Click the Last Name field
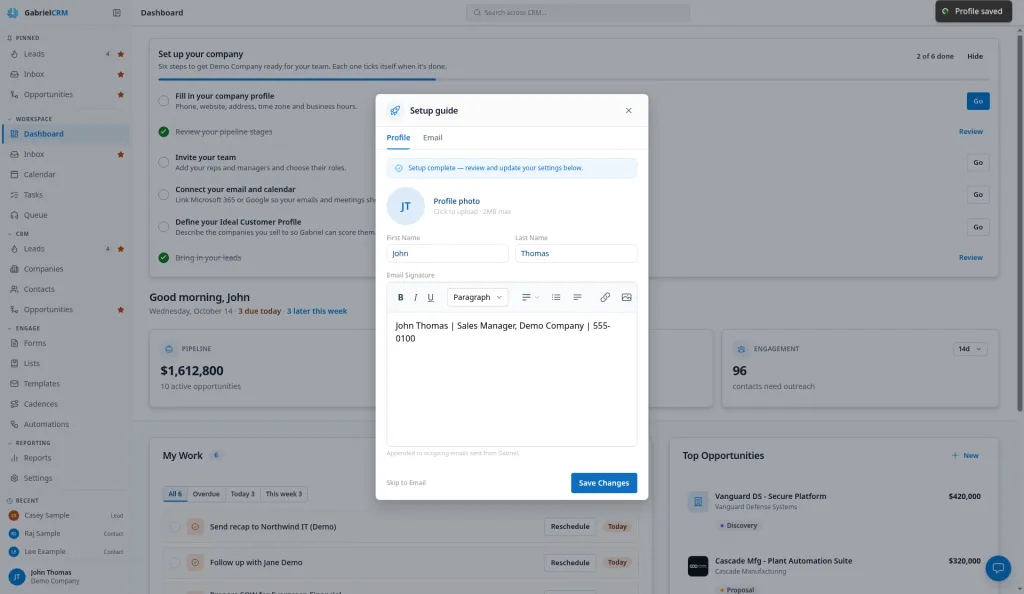The height and width of the screenshot is (594, 1024). pos(576,253)
